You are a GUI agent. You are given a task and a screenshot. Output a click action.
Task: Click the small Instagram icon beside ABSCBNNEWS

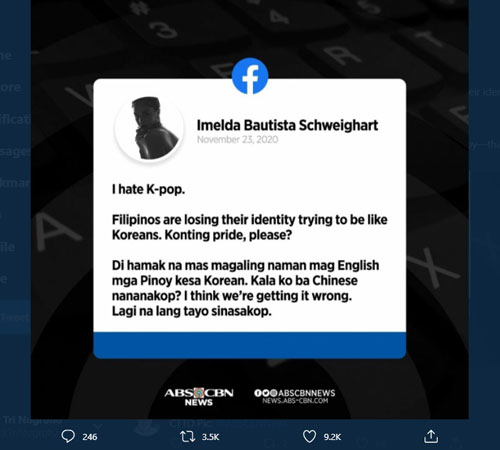(x=274, y=393)
